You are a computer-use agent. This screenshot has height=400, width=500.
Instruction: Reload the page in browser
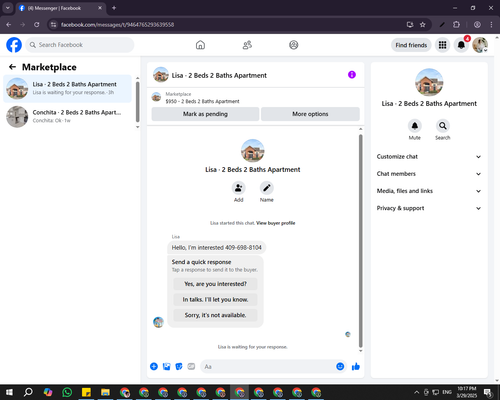click(37, 25)
